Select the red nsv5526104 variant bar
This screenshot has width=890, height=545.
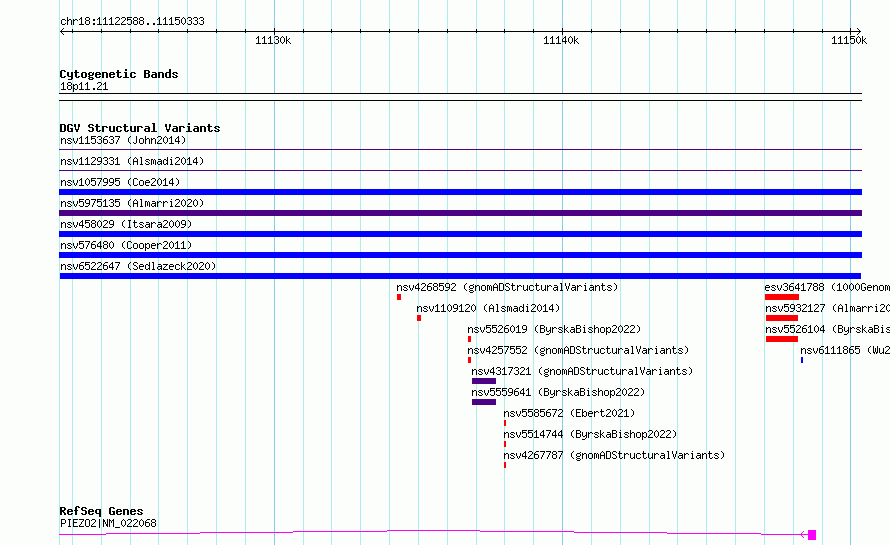[x=782, y=339]
